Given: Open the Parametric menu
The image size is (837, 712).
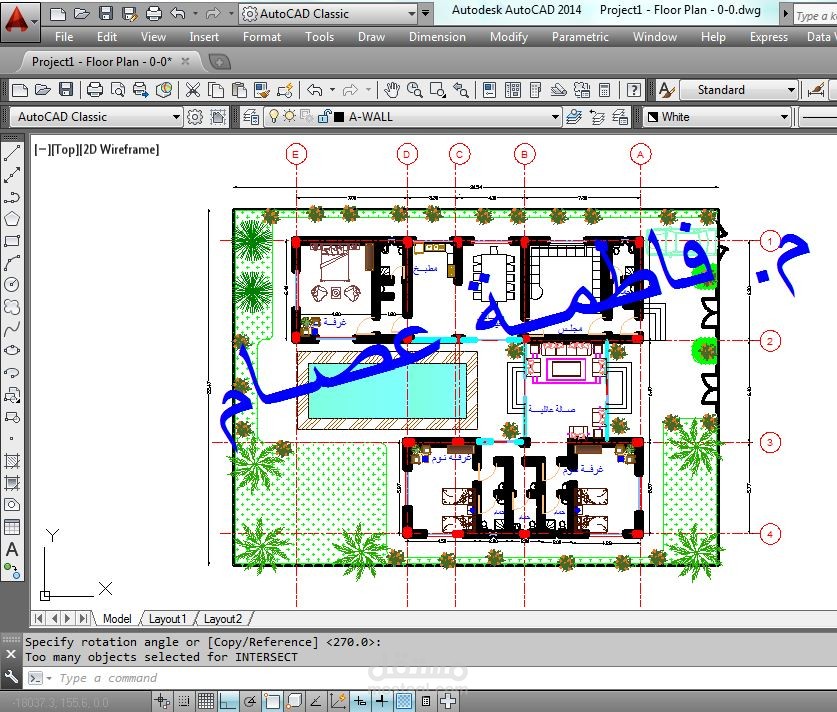Looking at the screenshot, I should point(580,37).
